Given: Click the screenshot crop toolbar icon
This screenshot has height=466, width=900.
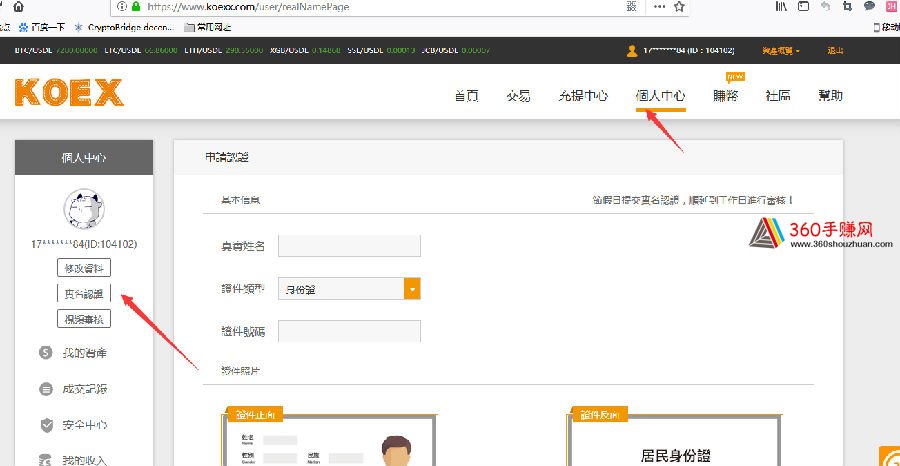Looking at the screenshot, I should [x=848, y=6].
